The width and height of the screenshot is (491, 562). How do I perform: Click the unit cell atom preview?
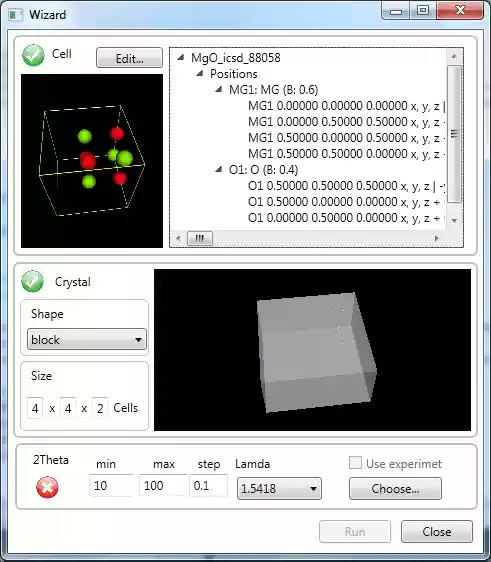(x=92, y=161)
